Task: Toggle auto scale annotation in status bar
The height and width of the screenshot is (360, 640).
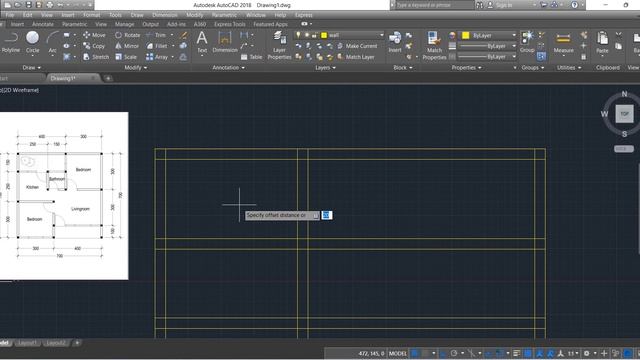Action: pos(550,353)
